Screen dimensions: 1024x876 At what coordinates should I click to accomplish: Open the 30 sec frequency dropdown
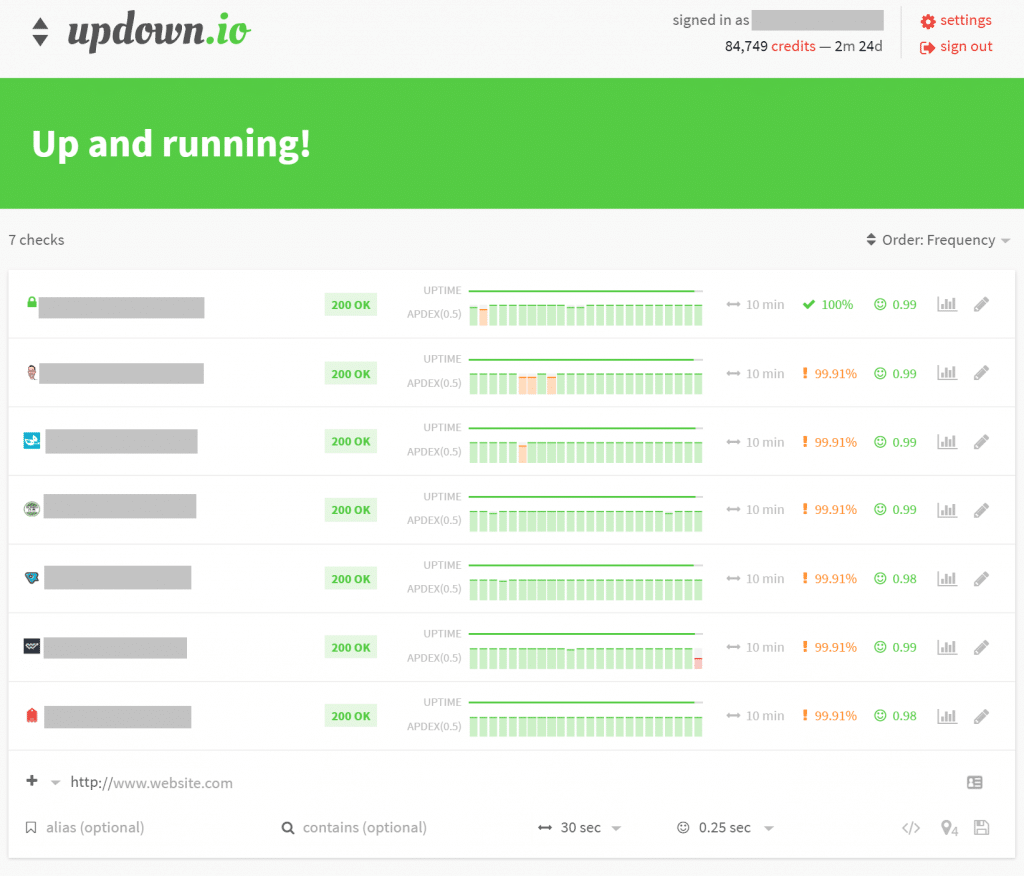coord(581,827)
